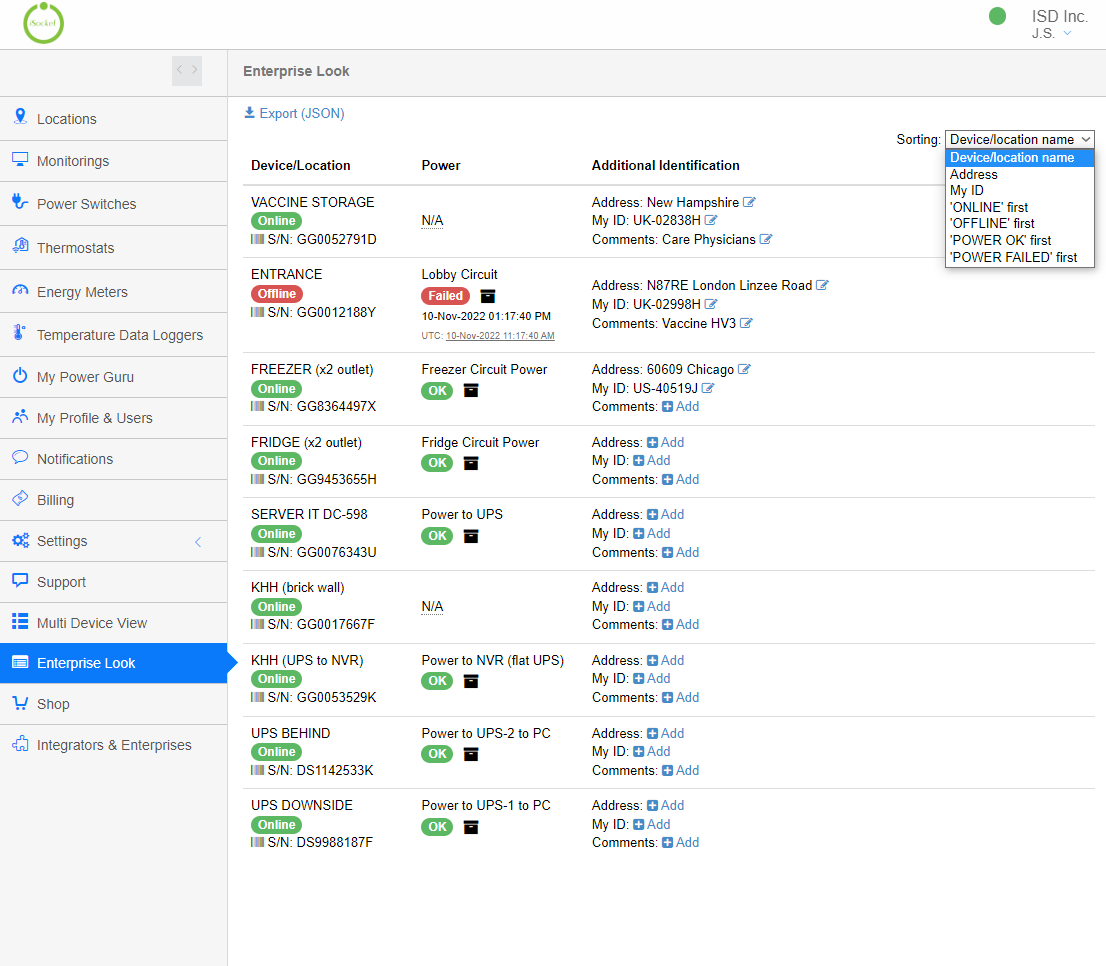Download the Export (JSON) link

[x=294, y=114]
